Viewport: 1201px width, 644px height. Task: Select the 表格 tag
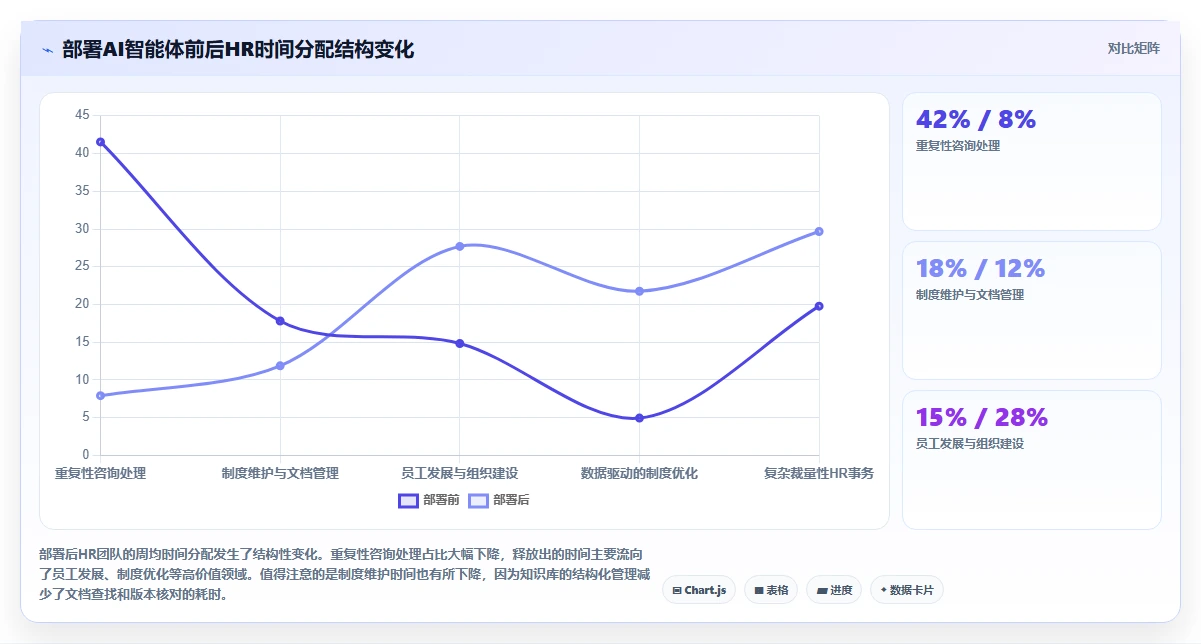point(772,590)
